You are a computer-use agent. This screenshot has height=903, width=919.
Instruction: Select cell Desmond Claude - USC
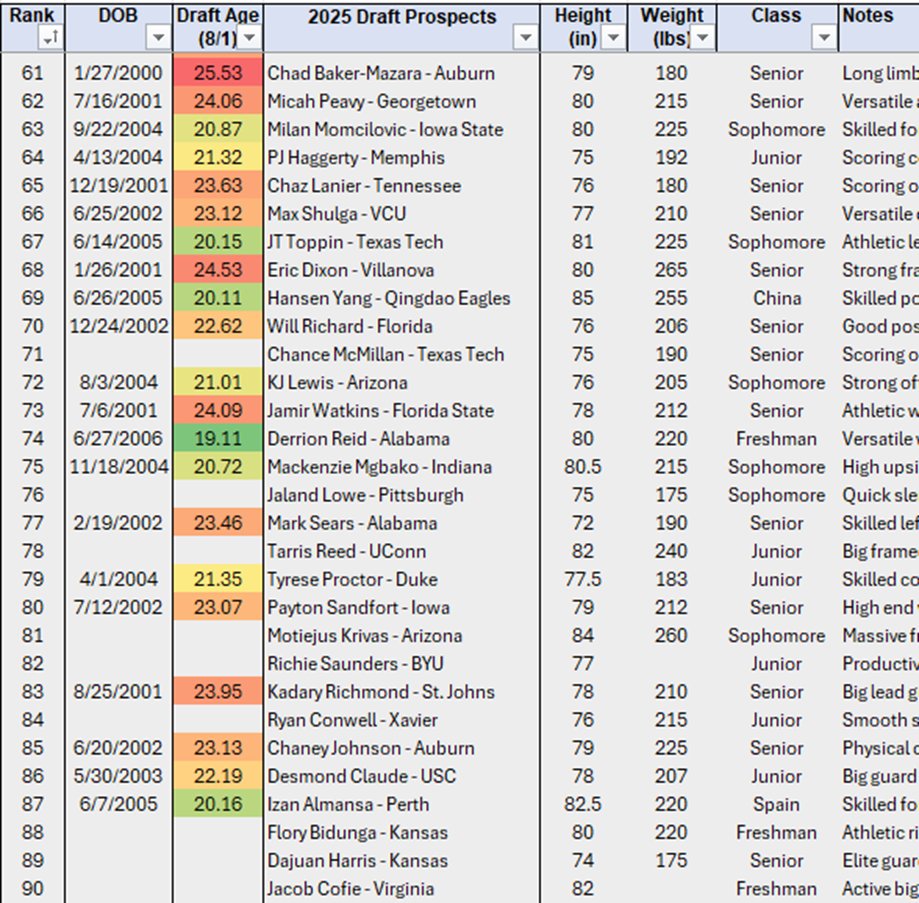pyautogui.click(x=401, y=776)
